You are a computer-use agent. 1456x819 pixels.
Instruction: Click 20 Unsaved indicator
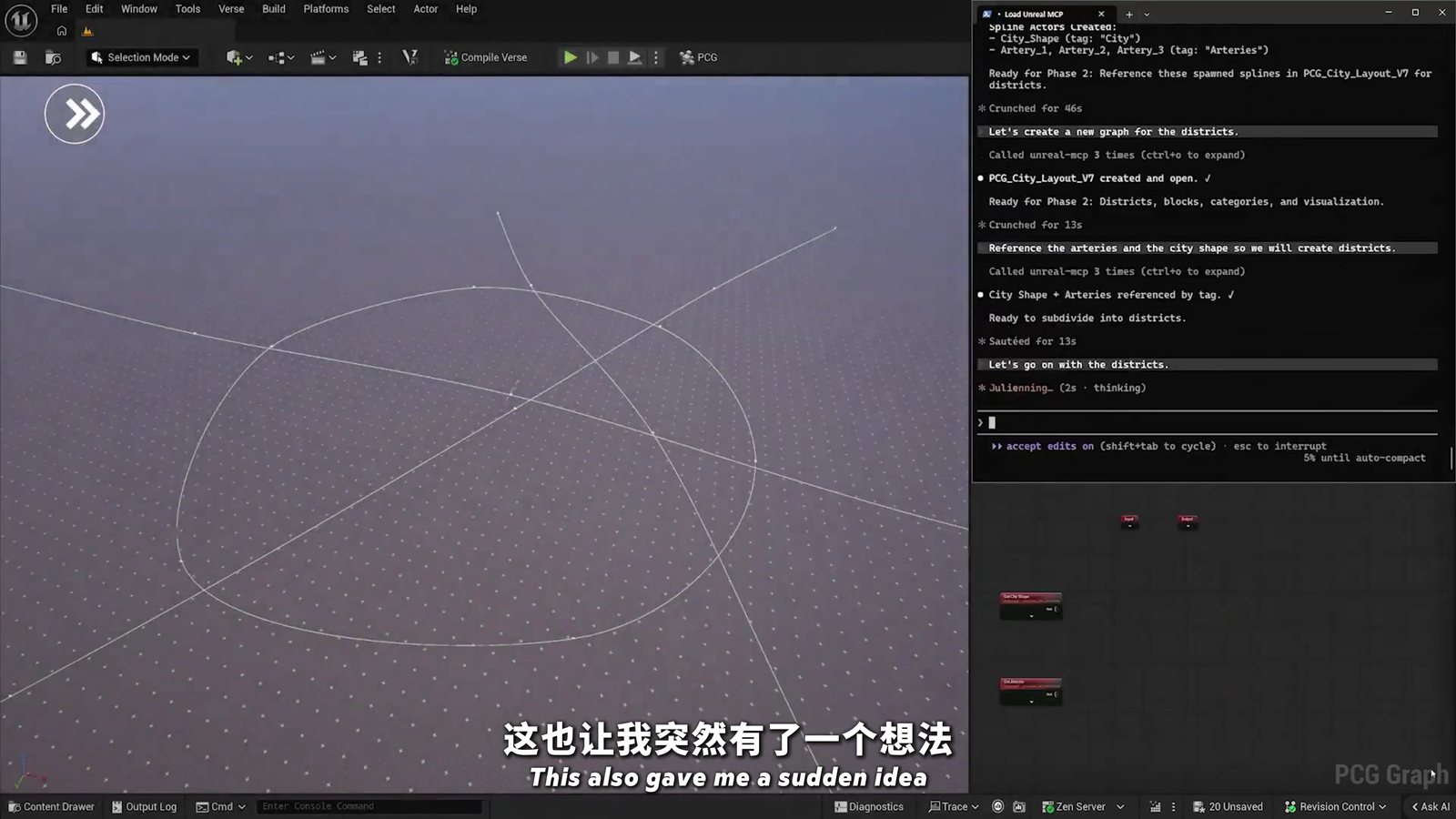1228,807
